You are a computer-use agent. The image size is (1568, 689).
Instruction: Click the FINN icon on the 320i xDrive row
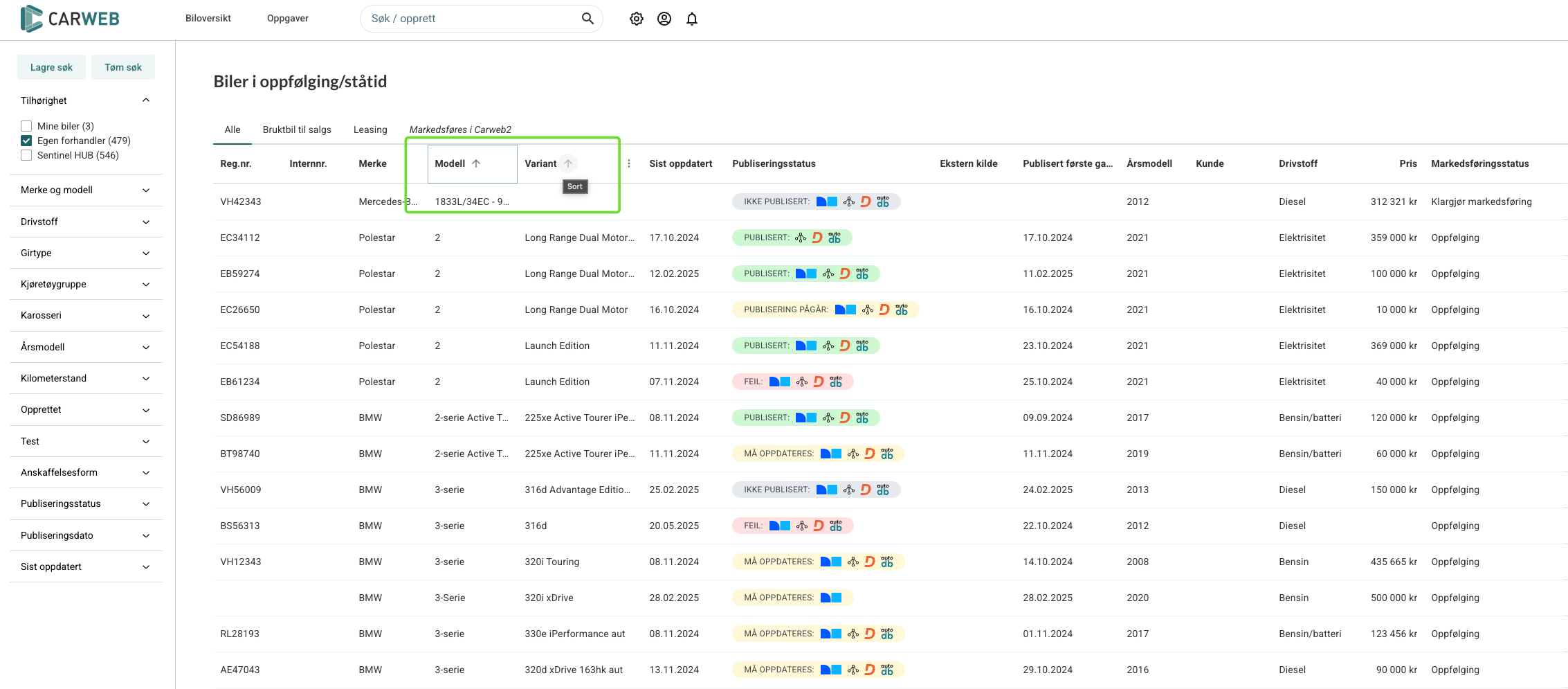pyautogui.click(x=830, y=598)
